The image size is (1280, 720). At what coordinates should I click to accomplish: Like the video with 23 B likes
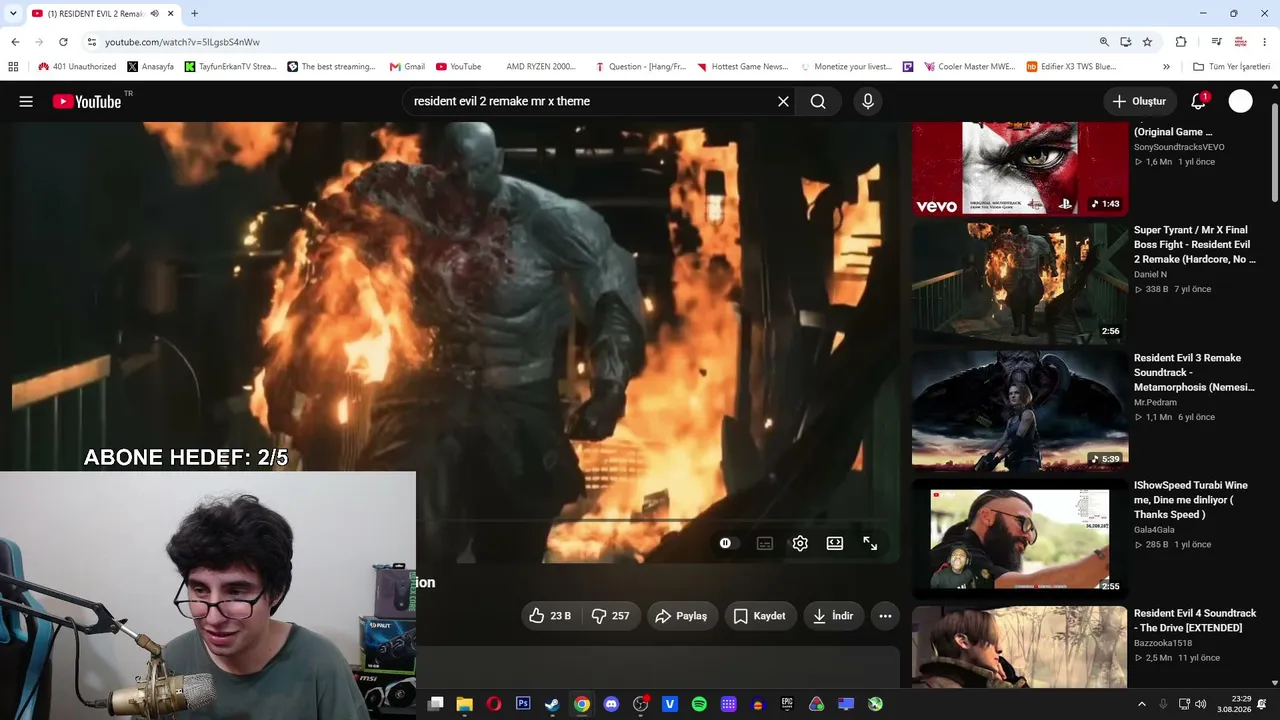pos(550,616)
